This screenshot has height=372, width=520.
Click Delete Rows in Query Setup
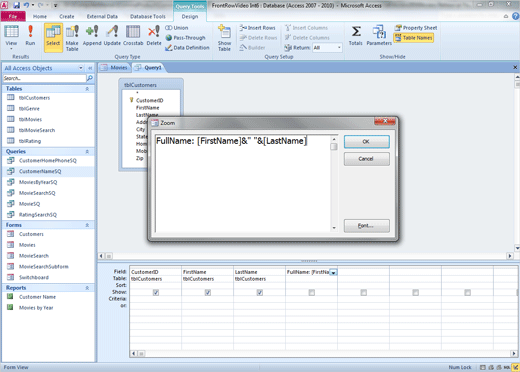pos(258,38)
